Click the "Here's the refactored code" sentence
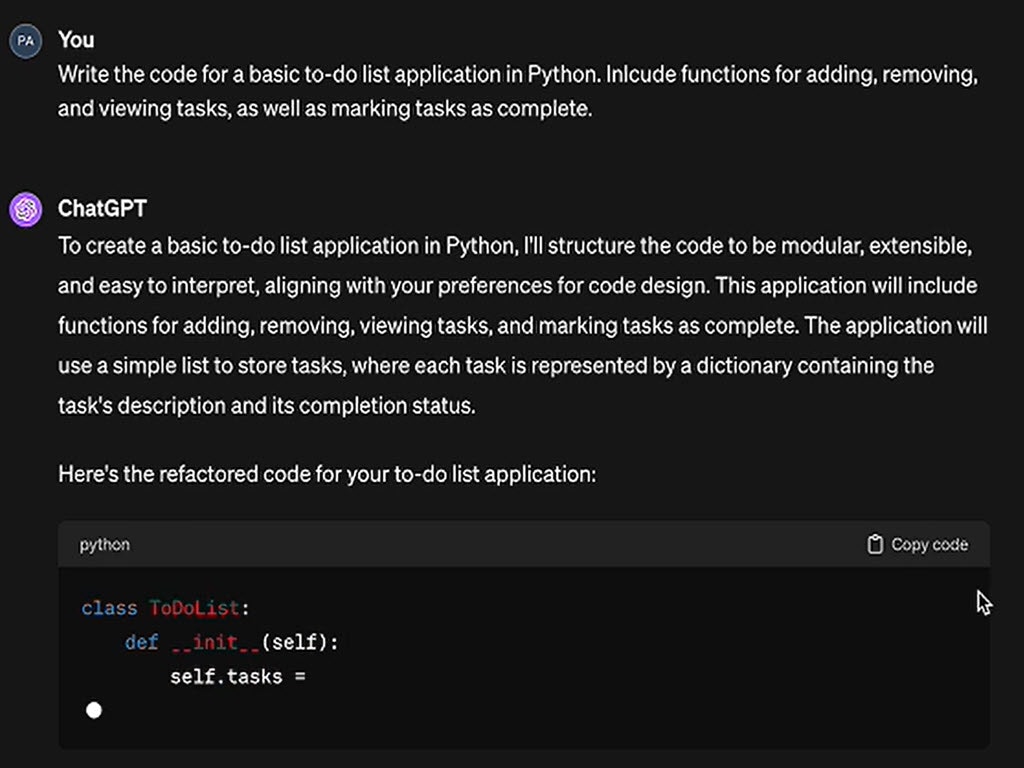 pos(327,473)
